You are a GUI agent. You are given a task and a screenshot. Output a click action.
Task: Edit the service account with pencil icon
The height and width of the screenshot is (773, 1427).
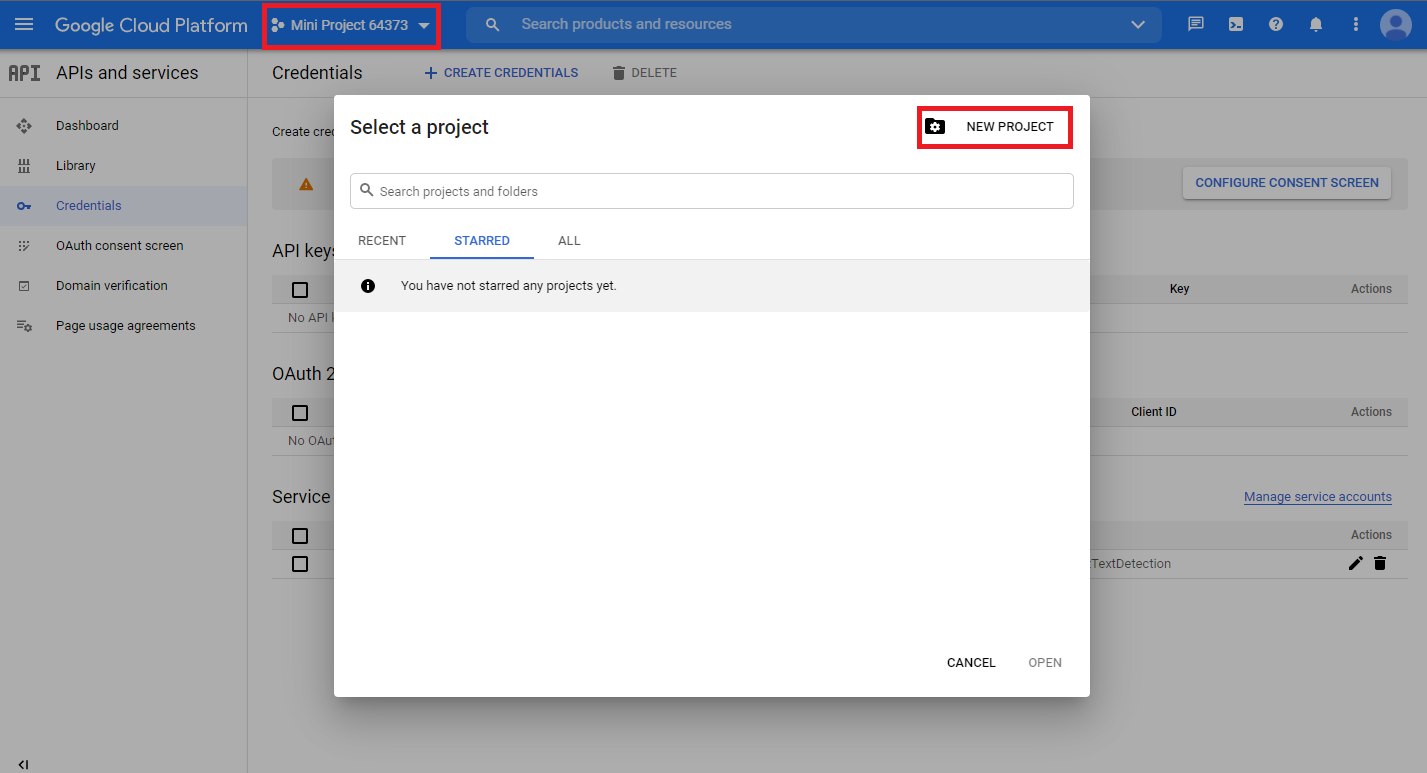point(1356,563)
